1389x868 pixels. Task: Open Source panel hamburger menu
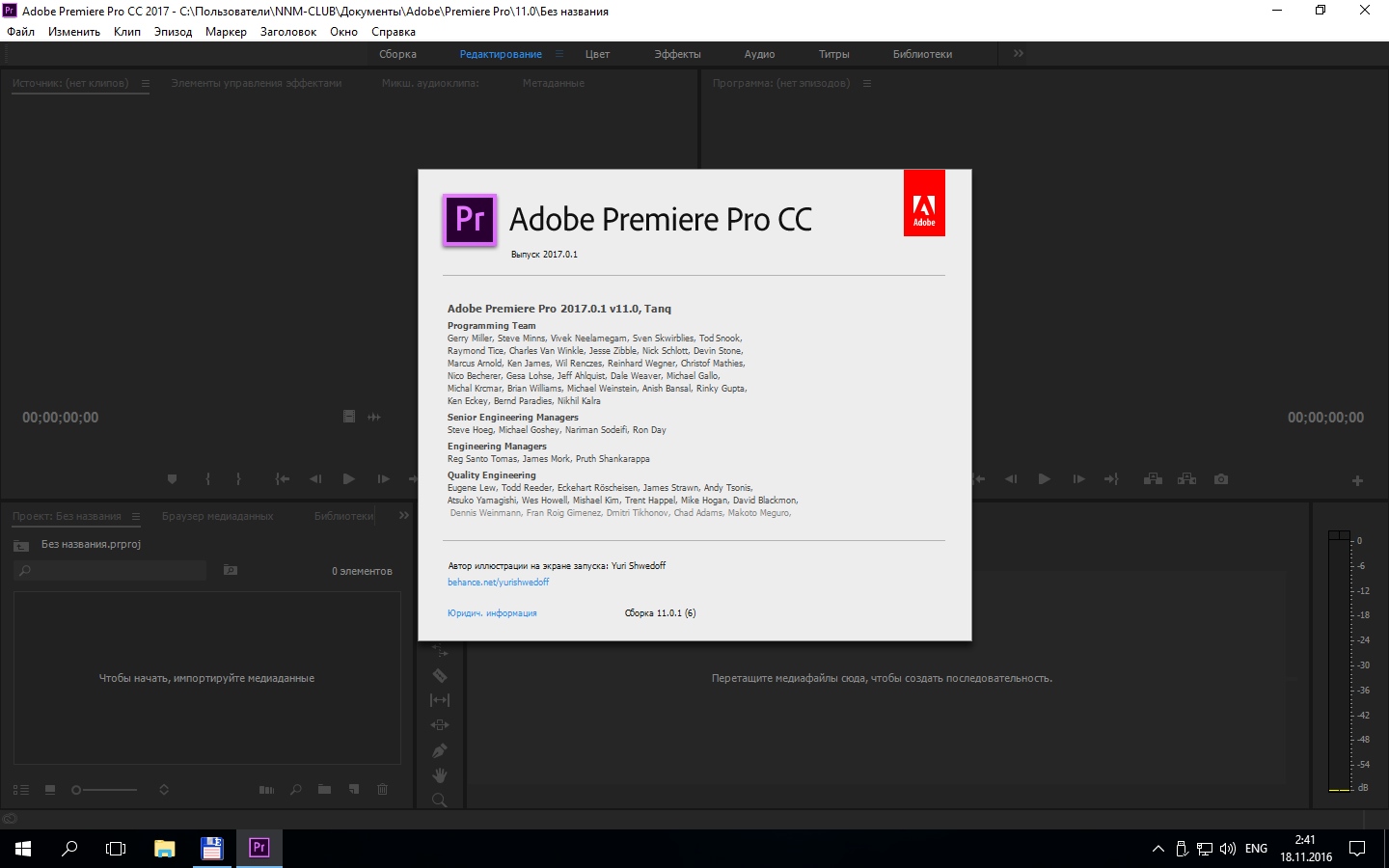[146, 84]
